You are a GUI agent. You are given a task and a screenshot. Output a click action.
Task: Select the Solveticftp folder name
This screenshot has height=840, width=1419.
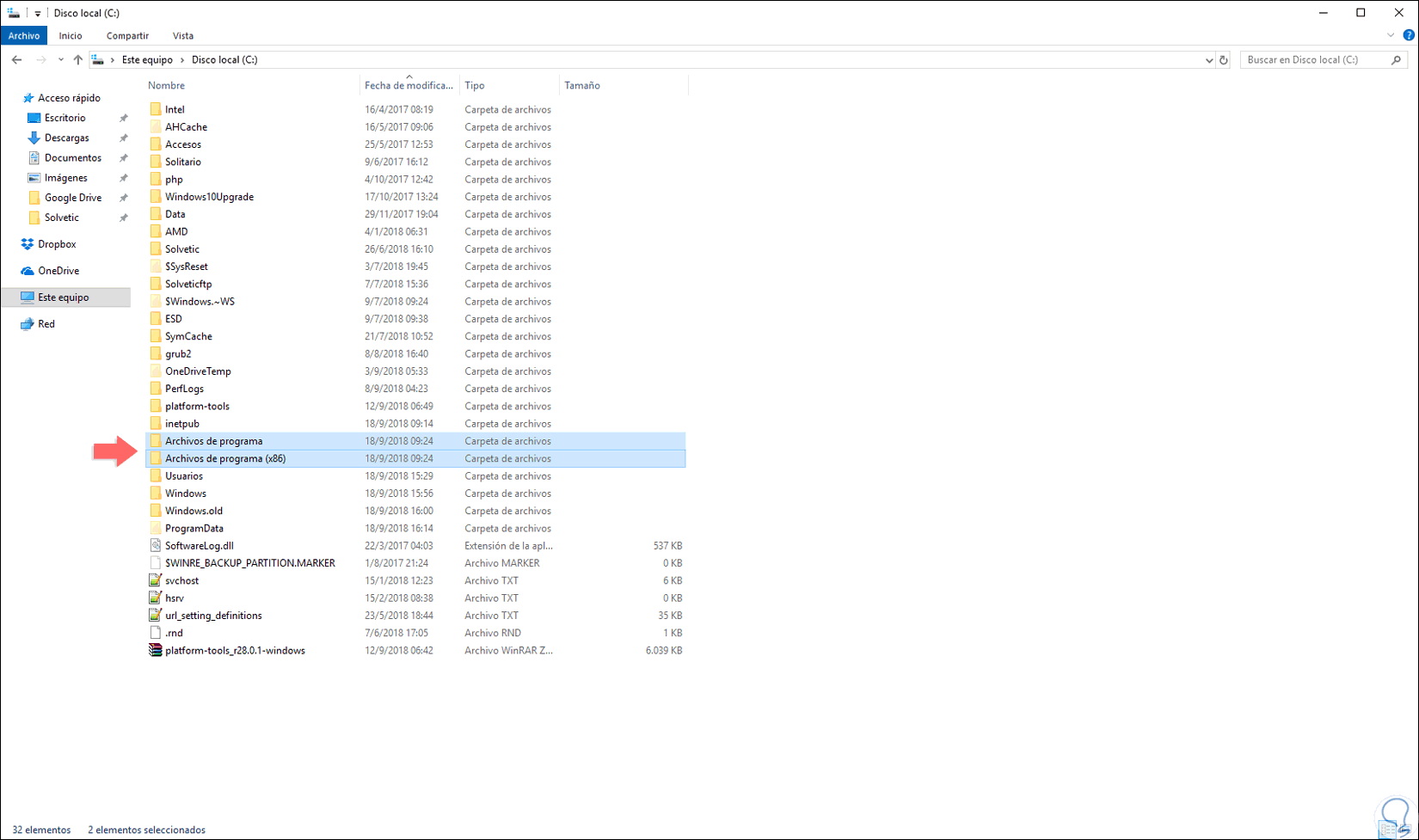click(x=188, y=284)
